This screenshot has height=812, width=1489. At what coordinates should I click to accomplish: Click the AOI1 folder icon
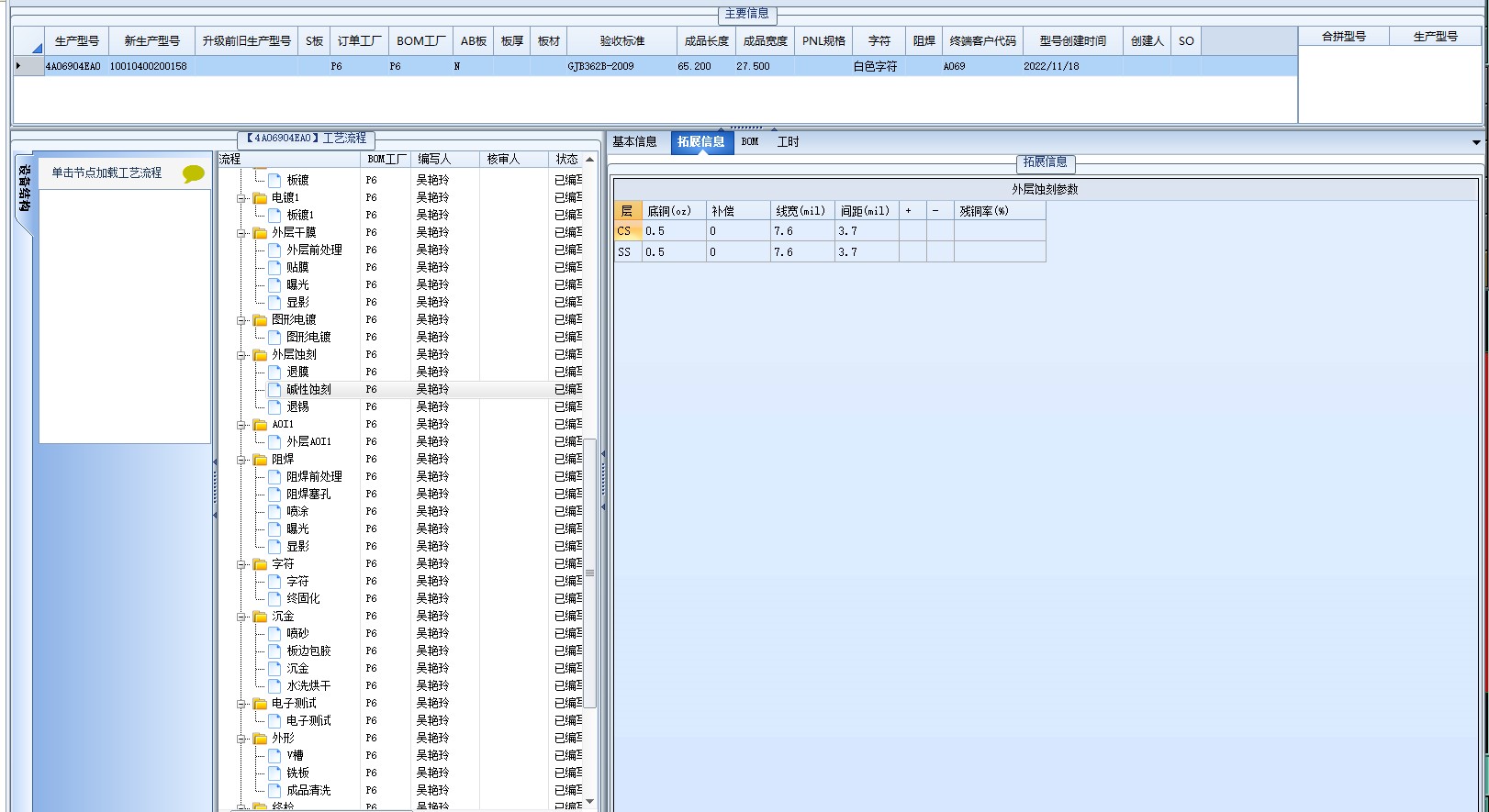[260, 425]
